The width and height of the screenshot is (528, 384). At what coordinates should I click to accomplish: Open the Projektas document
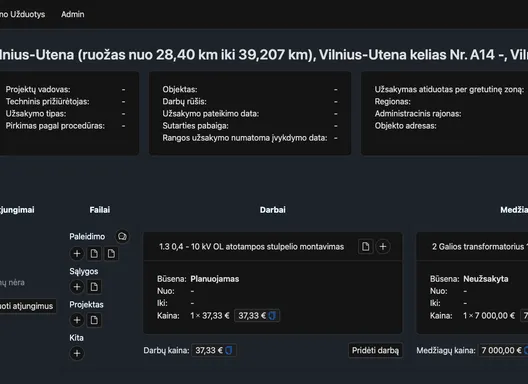(94, 320)
